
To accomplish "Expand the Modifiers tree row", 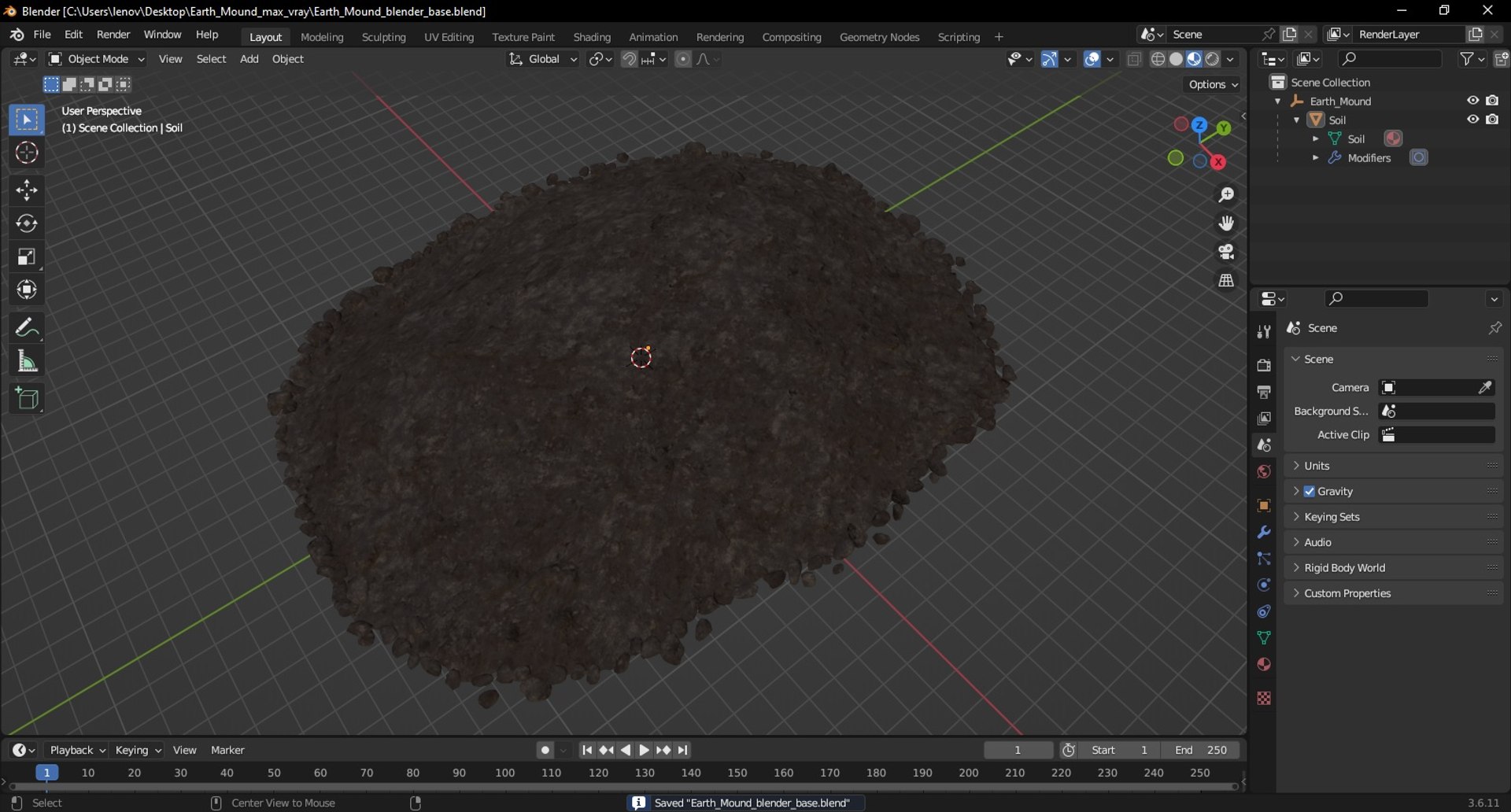I will (1315, 158).
